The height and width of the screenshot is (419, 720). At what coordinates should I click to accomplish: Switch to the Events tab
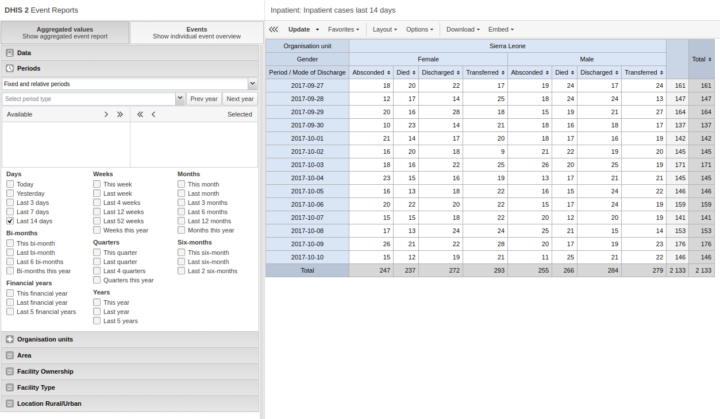(x=197, y=33)
